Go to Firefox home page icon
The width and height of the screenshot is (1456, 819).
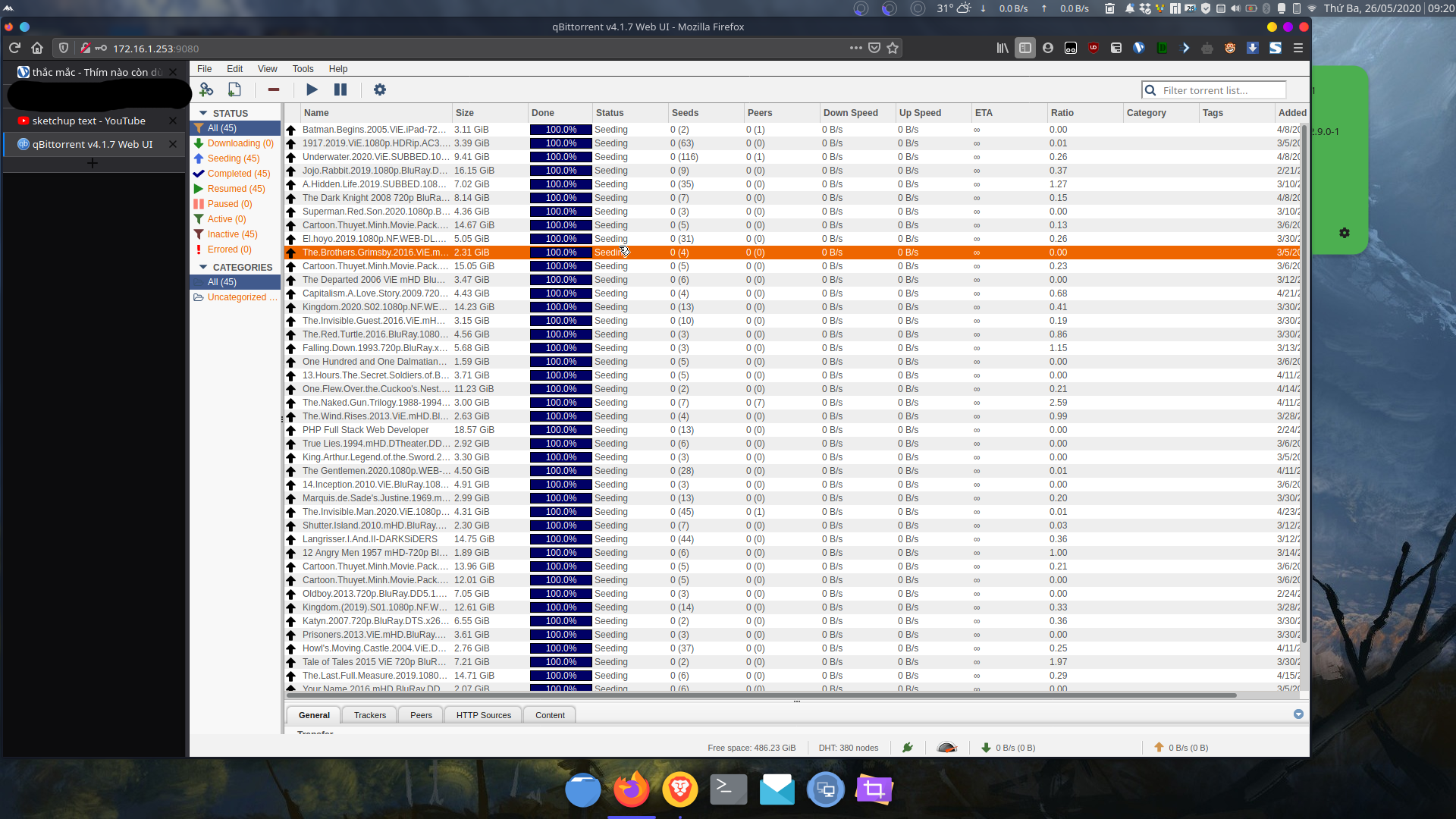[37, 48]
